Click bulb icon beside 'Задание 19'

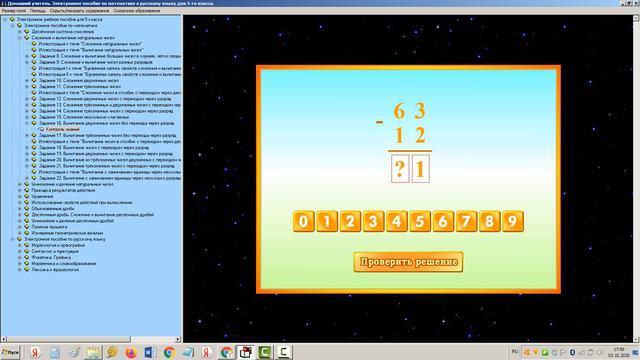click(34, 153)
